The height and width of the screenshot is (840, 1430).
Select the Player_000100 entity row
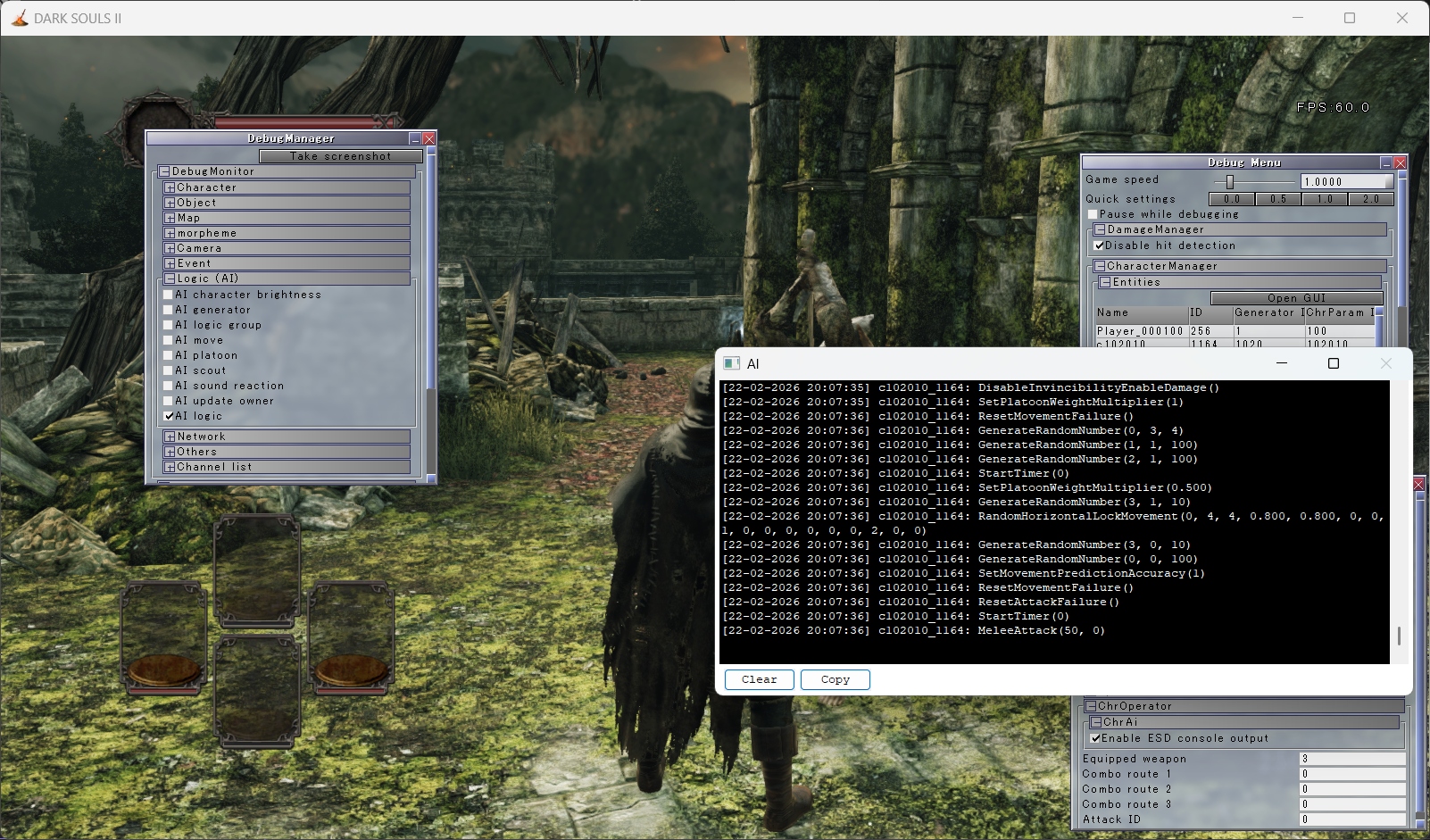click(1140, 331)
